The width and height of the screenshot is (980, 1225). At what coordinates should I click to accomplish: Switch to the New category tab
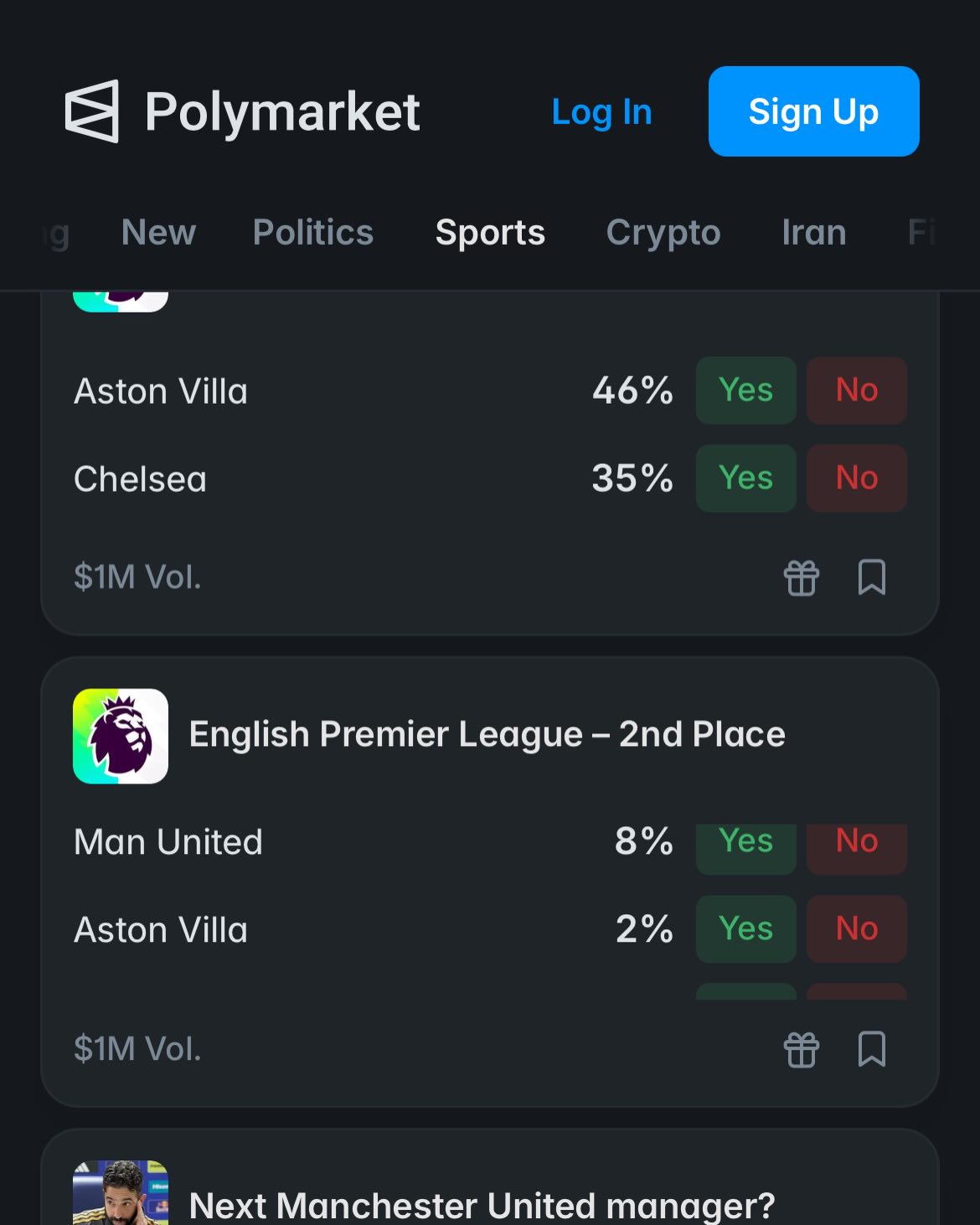pos(158,232)
